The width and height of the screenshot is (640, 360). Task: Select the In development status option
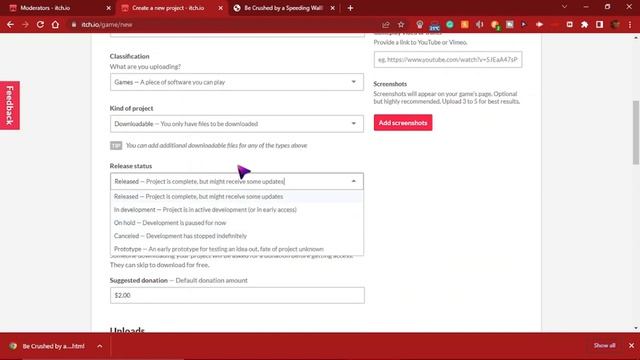237,209
